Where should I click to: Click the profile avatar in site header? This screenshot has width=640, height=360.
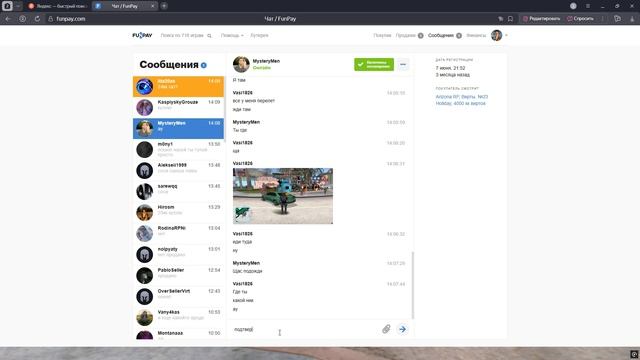coord(496,36)
